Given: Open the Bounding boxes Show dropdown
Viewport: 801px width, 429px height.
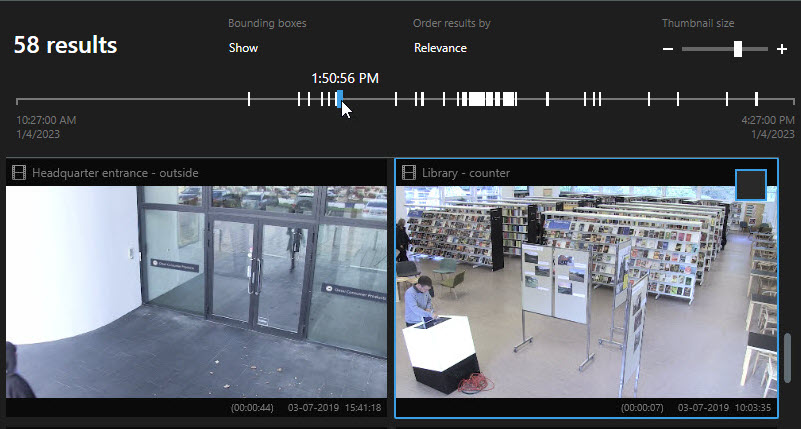Looking at the screenshot, I should (243, 47).
